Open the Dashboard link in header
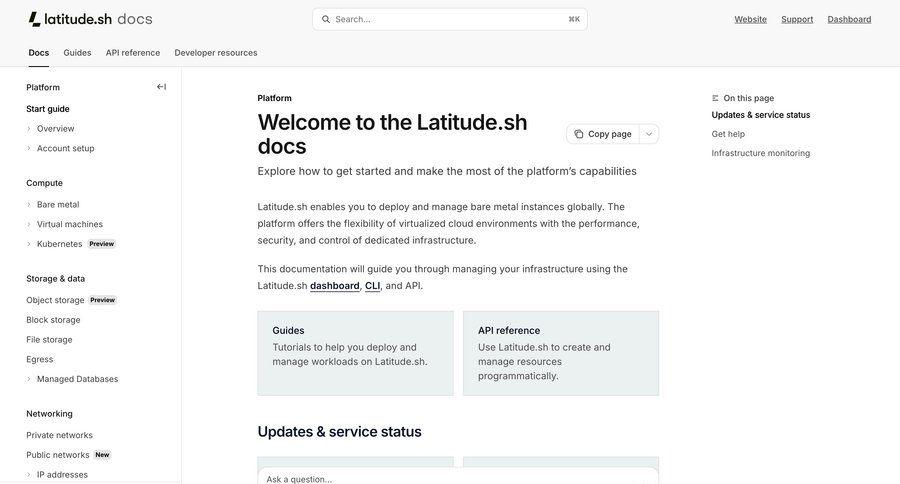This screenshot has width=900, height=484. 849,19
